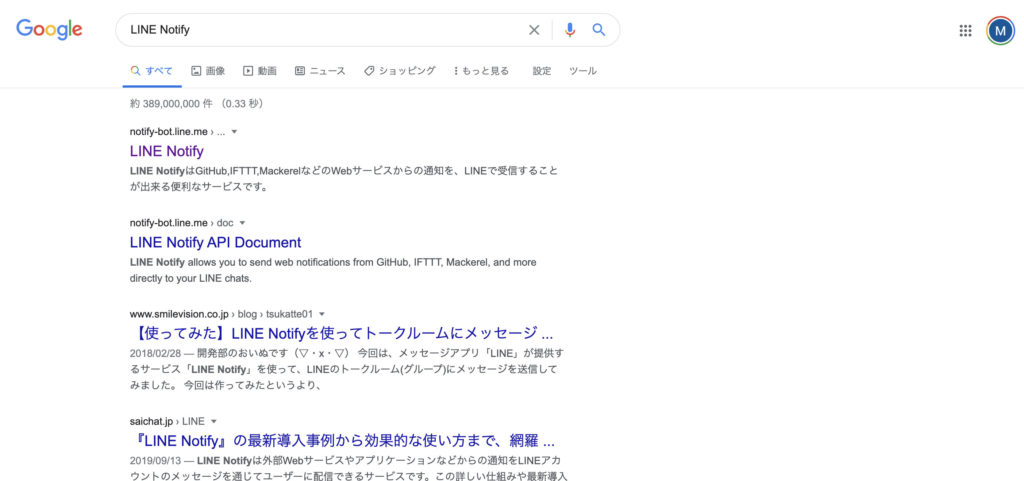Viewport: 1024px width, 481px height.
Task: Switch to the 動画 (Videos) tab
Action: 260,71
